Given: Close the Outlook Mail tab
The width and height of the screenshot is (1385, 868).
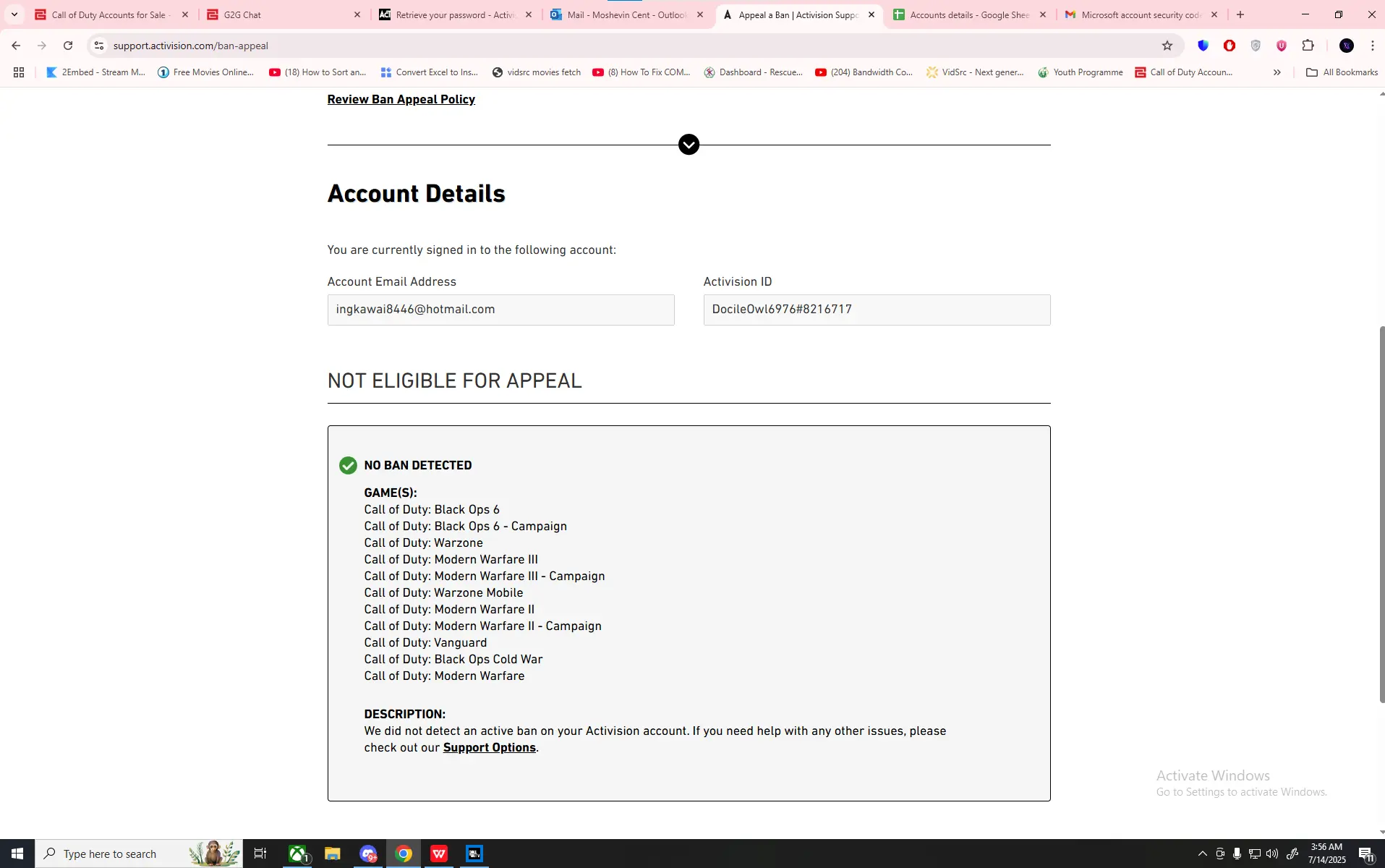Looking at the screenshot, I should click(x=700, y=14).
